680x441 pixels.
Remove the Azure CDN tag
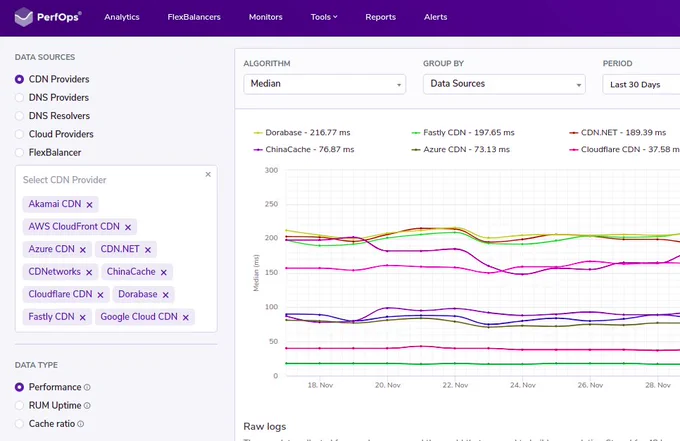[83, 250]
